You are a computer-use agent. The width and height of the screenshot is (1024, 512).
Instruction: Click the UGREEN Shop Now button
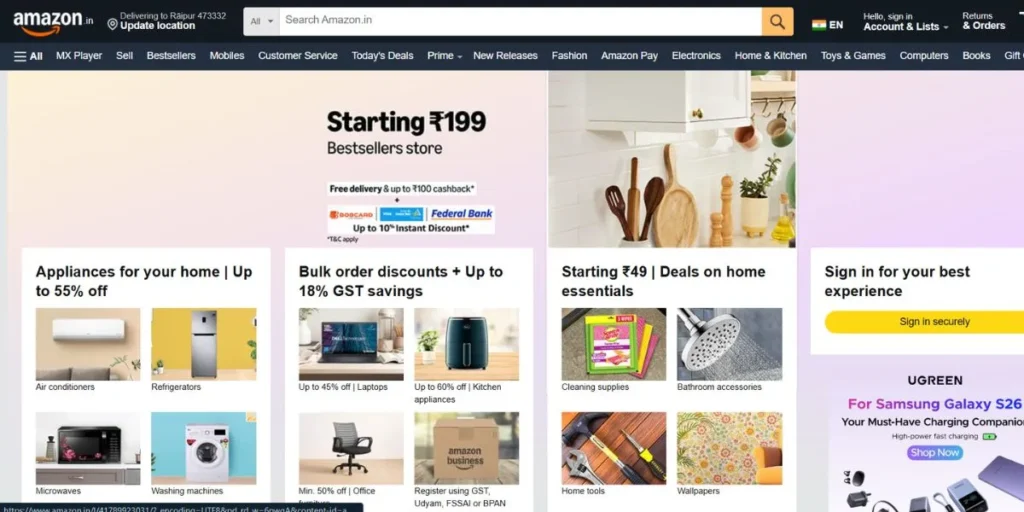pos(935,453)
